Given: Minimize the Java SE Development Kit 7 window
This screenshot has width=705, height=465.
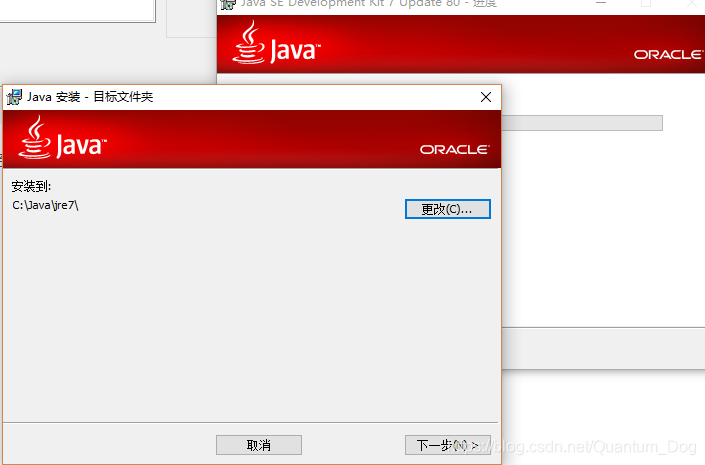Looking at the screenshot, I should 601,3.
